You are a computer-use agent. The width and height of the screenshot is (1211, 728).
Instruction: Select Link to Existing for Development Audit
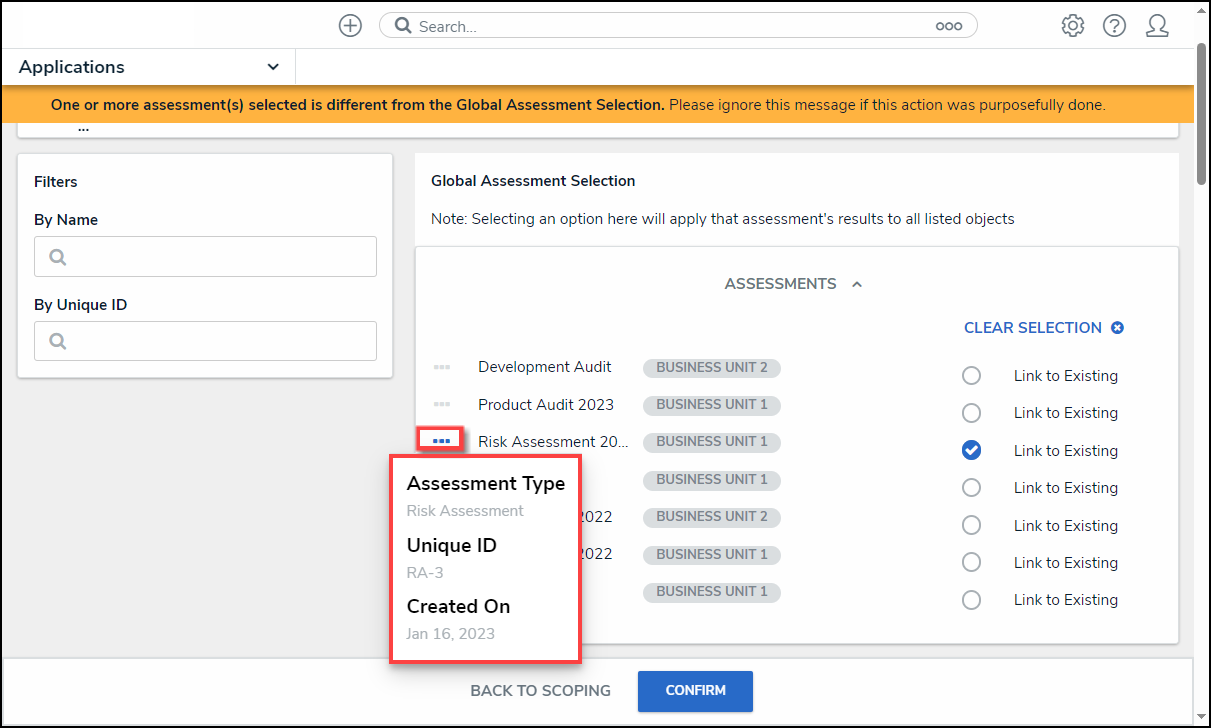(971, 376)
